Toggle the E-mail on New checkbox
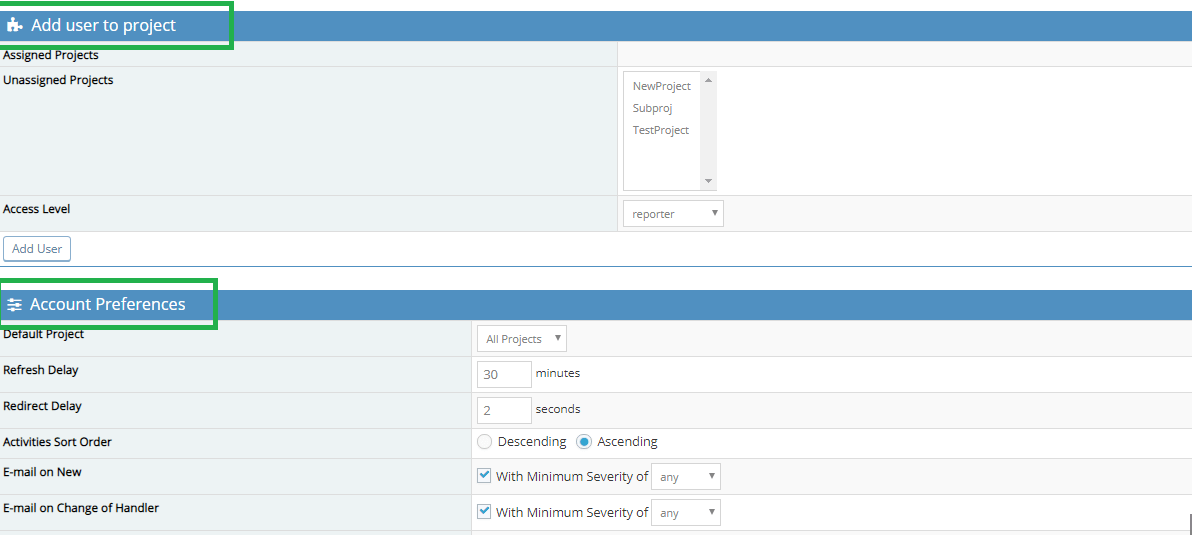Screen dimensions: 1193x537 click(x=484, y=476)
